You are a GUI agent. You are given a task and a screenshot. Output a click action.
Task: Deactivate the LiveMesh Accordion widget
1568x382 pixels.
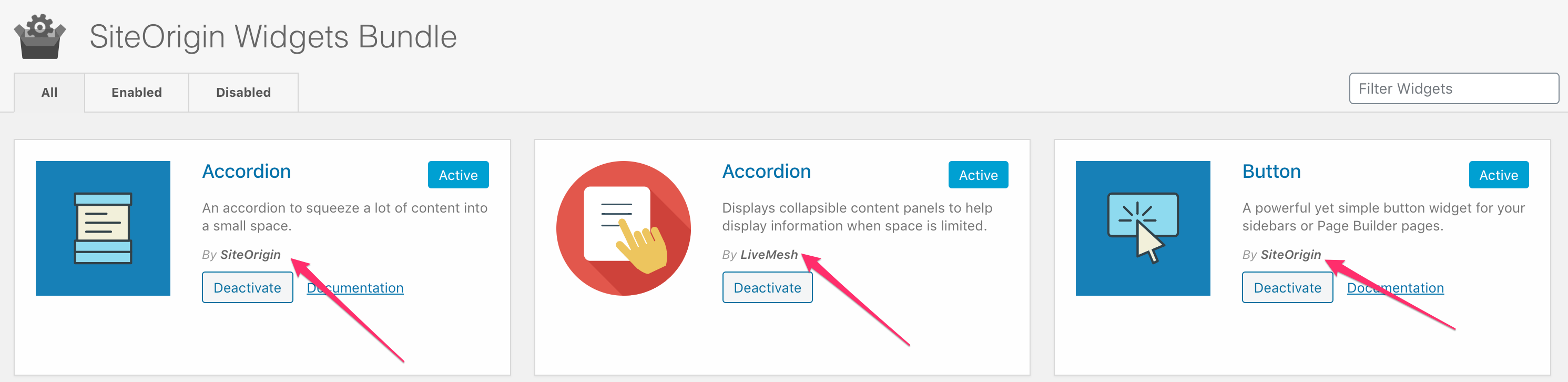pyautogui.click(x=767, y=287)
